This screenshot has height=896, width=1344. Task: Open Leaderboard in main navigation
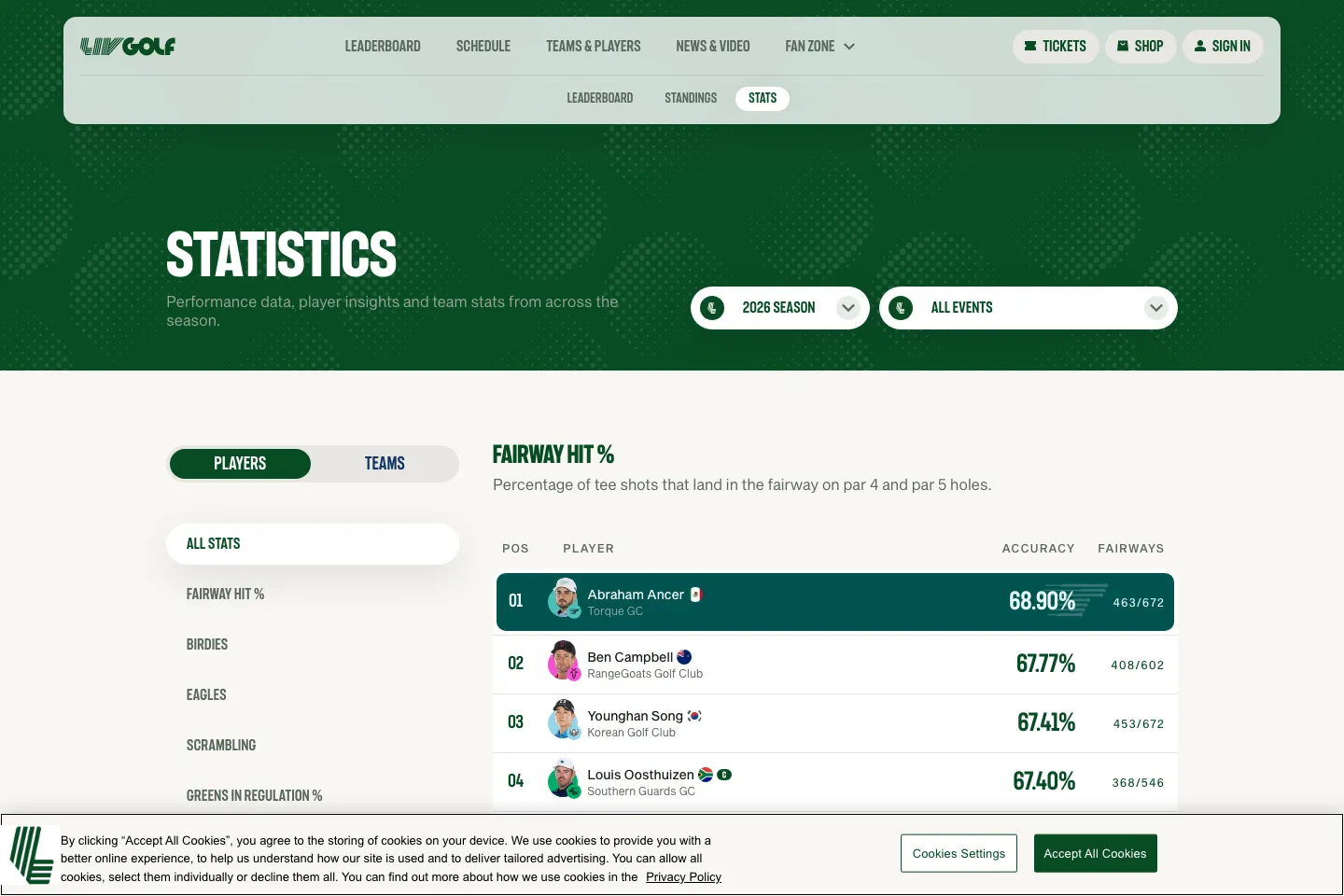[383, 46]
